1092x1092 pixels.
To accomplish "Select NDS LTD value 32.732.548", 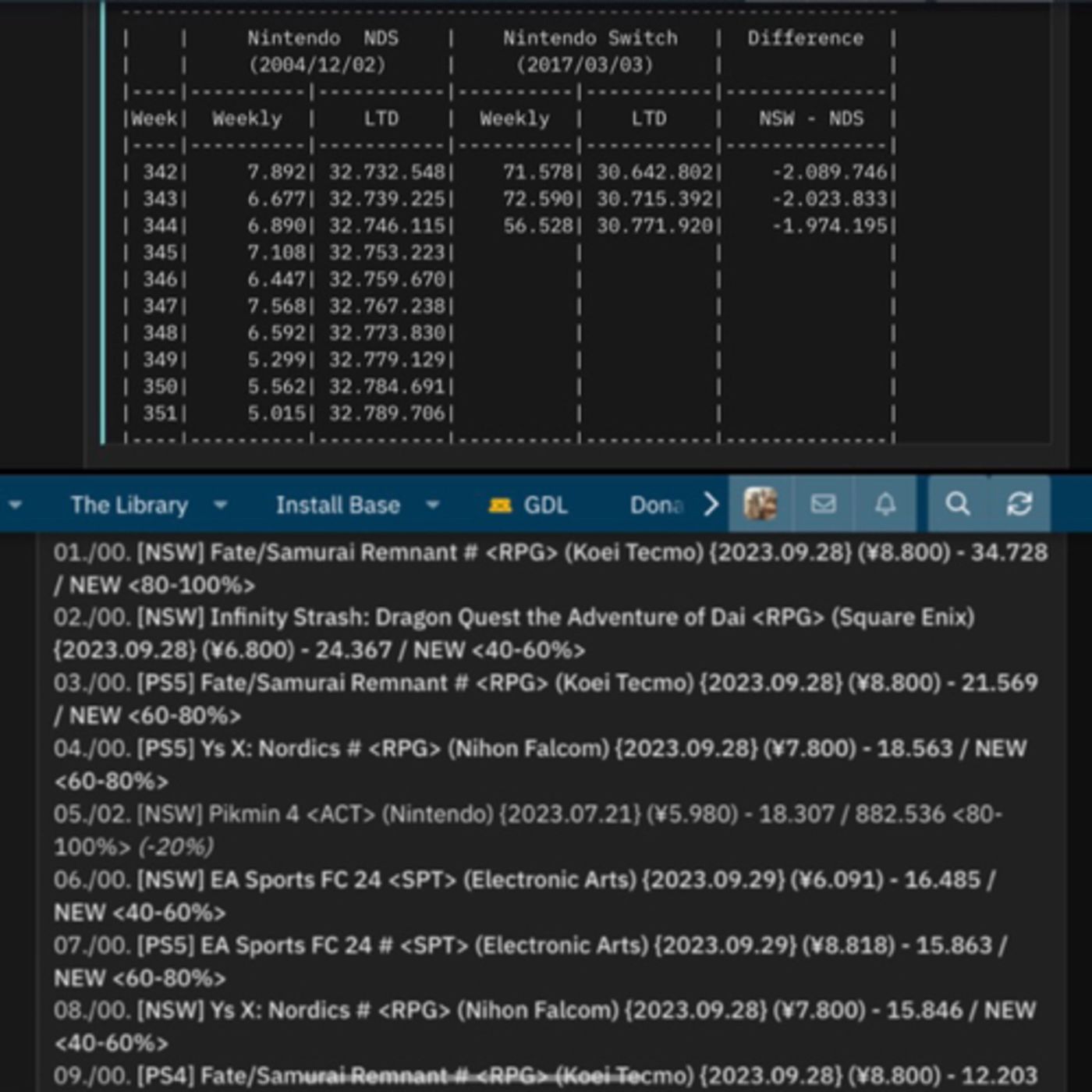I will click(387, 172).
